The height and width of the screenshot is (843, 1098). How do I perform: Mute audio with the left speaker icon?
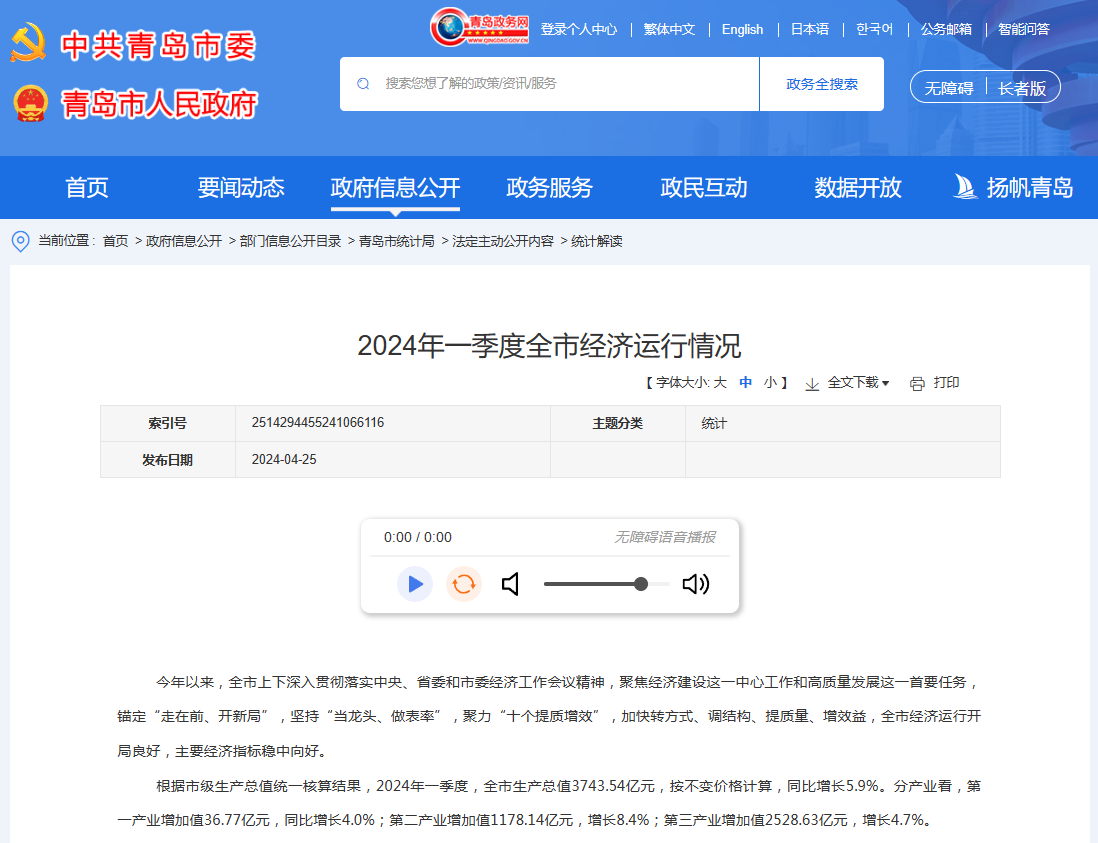511,584
